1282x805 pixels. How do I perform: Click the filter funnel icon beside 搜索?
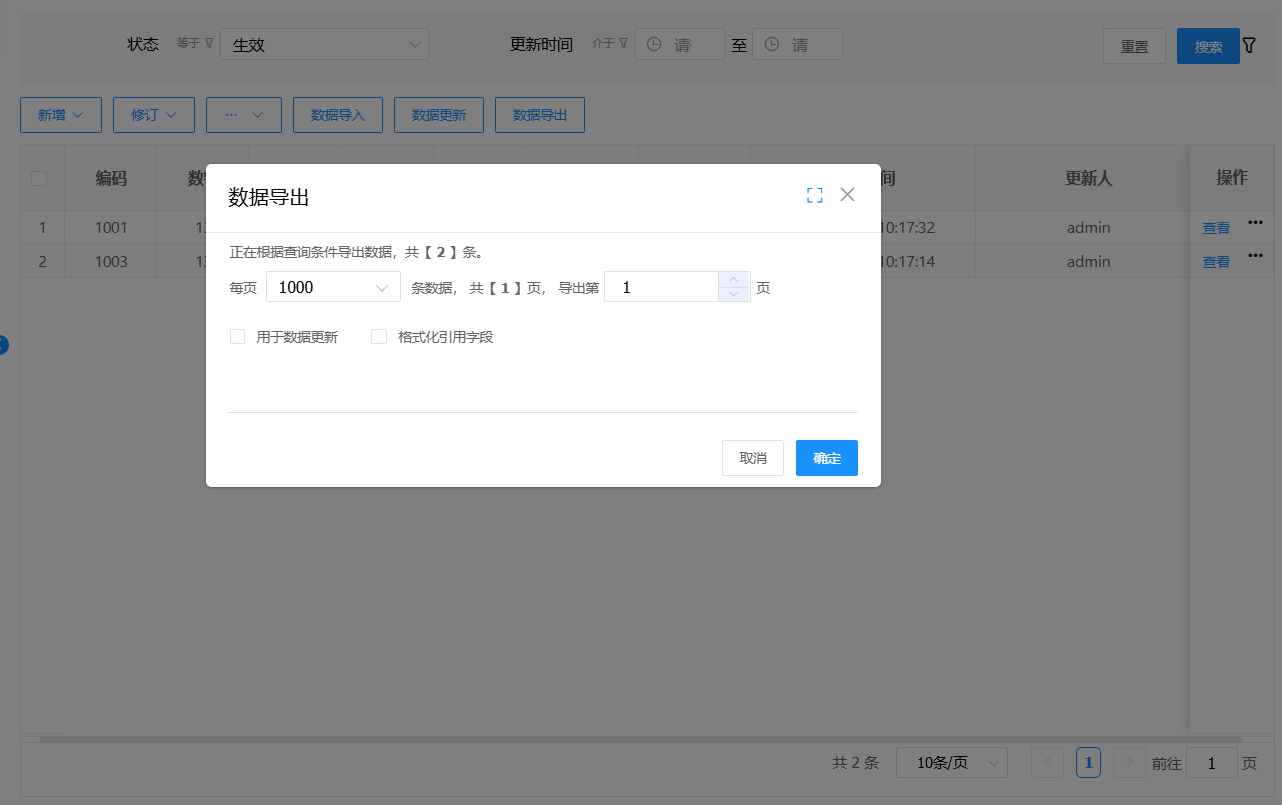[1249, 46]
